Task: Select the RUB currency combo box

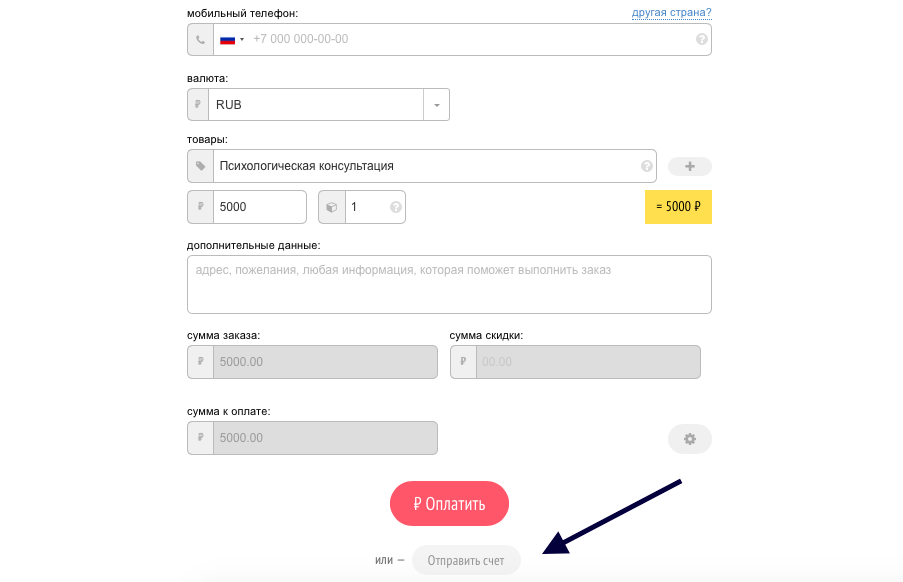Action: pos(318,105)
